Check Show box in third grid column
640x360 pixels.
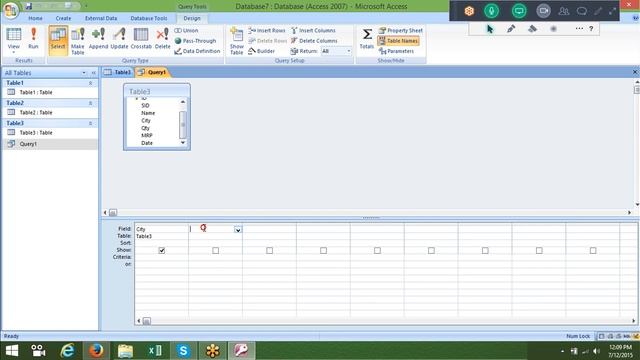point(269,250)
